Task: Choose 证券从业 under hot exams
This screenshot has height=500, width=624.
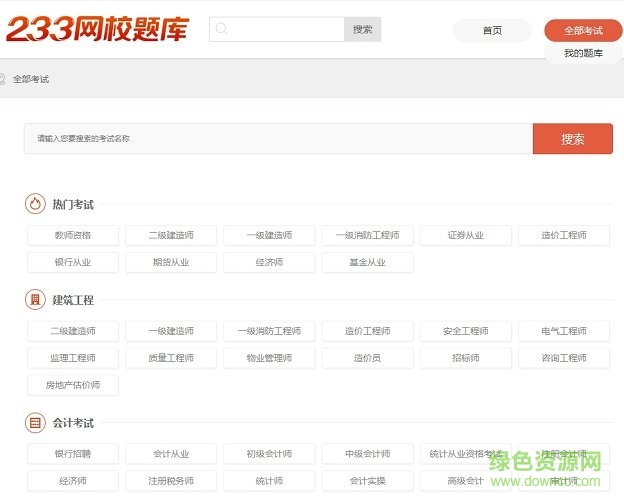Action: click(466, 236)
